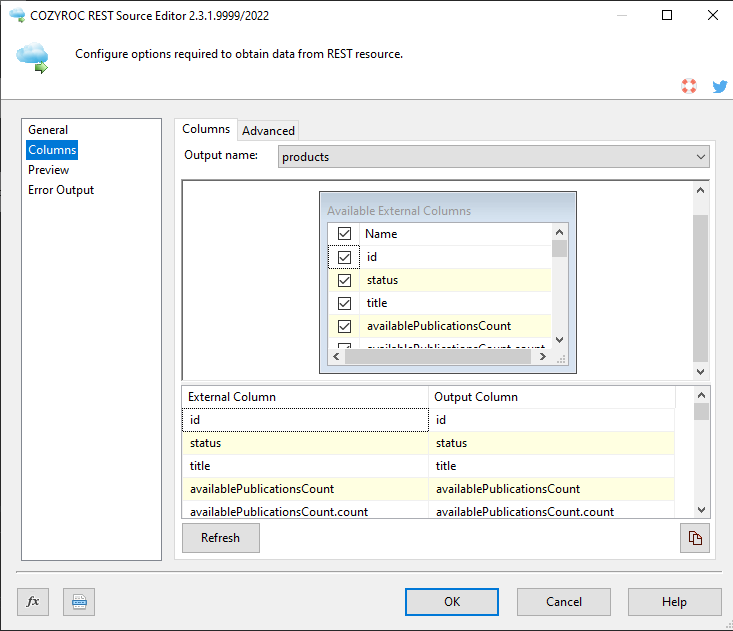
Task: Open the script editor icon beside fx
Action: point(79,601)
